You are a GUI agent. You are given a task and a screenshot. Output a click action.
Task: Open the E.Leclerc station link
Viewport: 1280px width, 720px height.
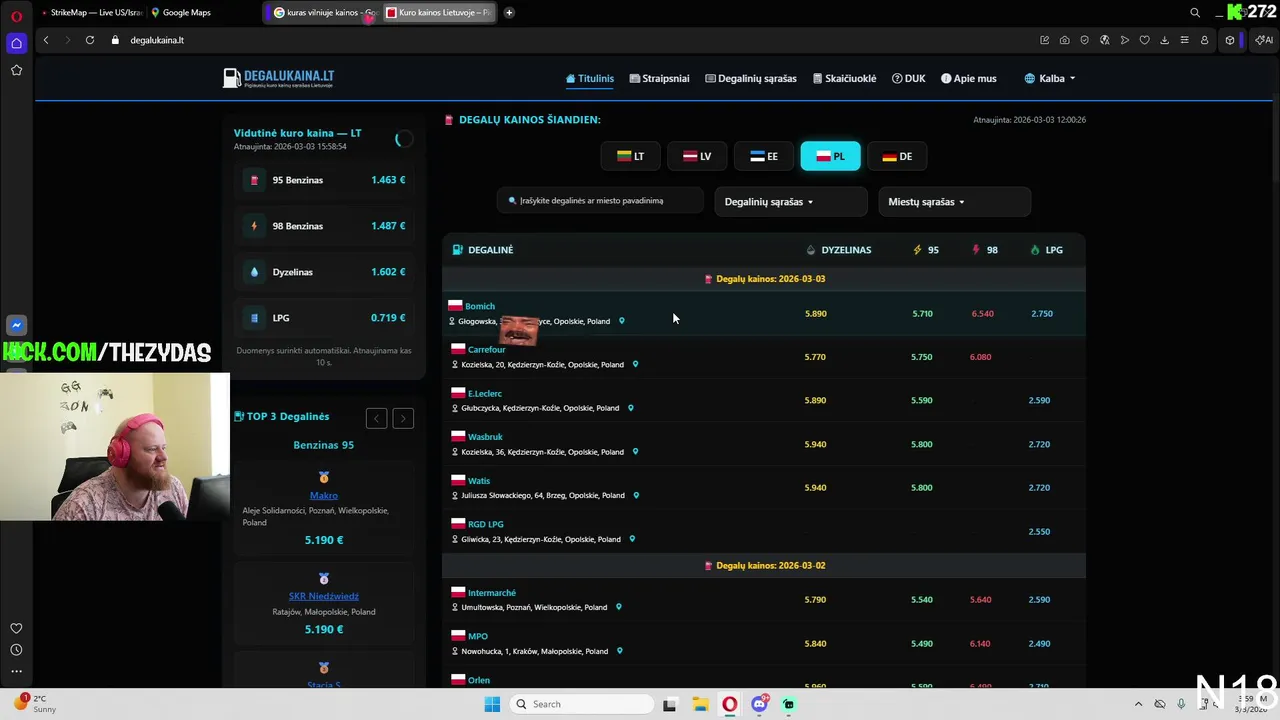(x=485, y=393)
